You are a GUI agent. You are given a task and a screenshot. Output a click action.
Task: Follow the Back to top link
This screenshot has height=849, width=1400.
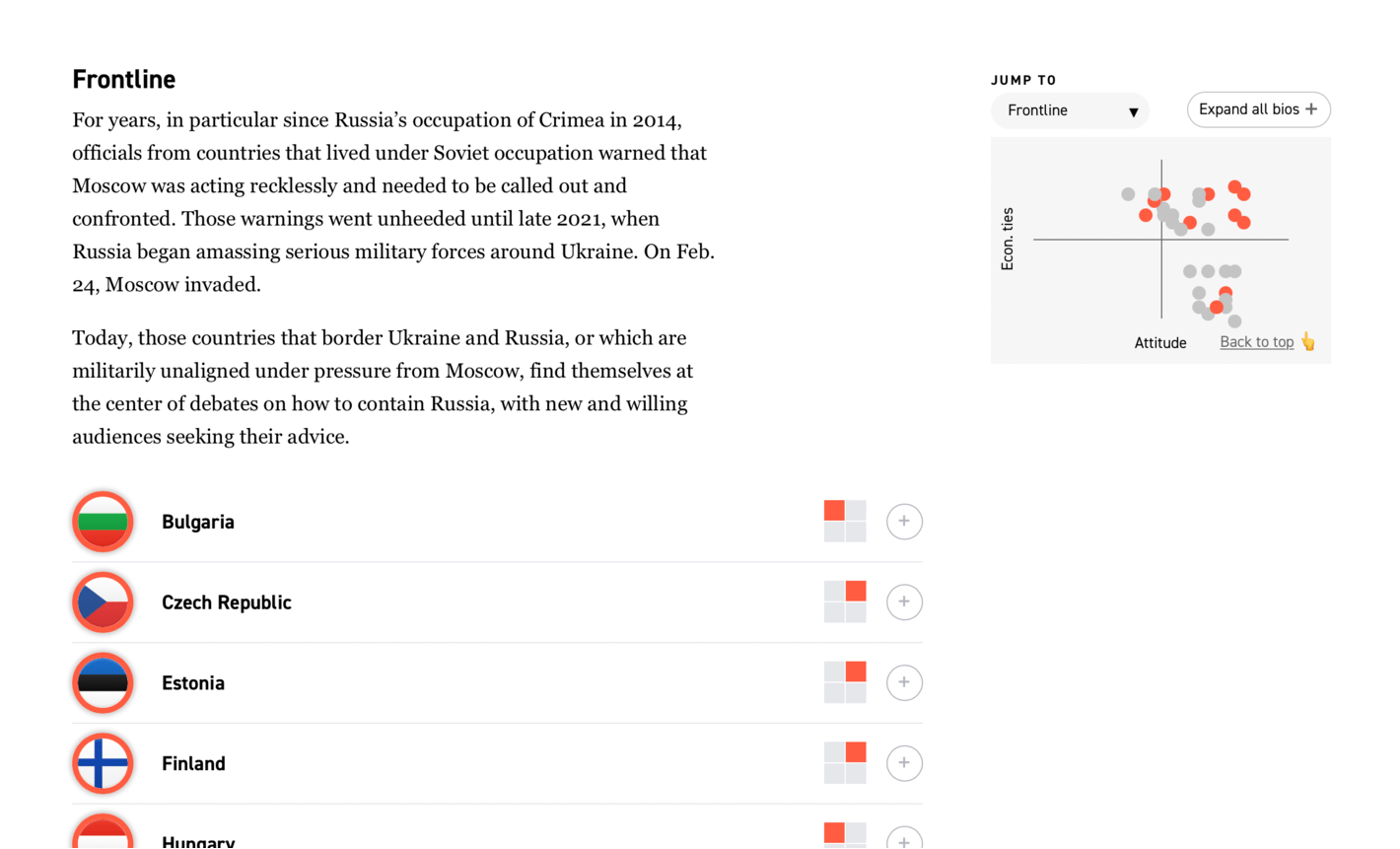click(1256, 342)
